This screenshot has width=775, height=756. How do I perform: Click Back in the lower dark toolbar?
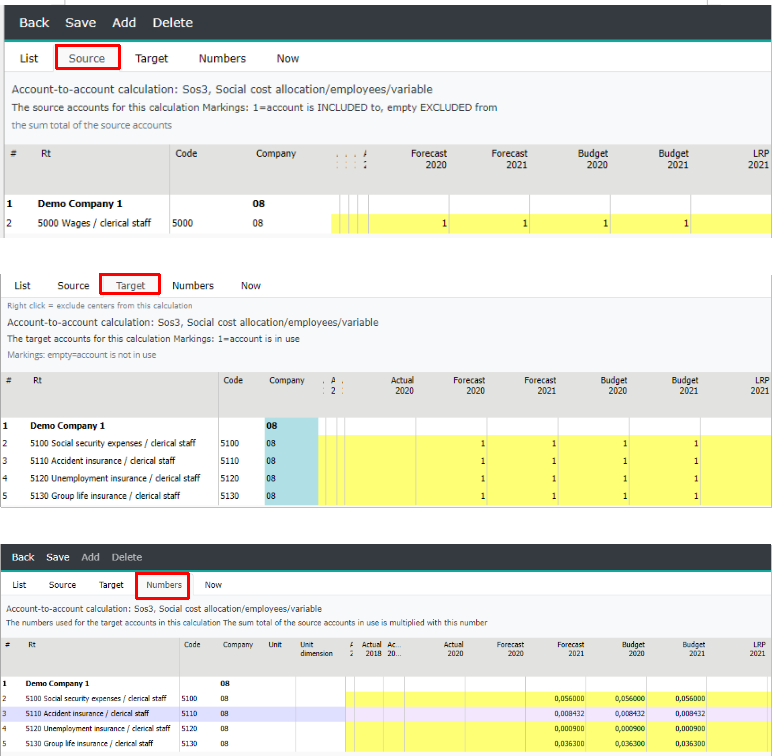point(23,557)
